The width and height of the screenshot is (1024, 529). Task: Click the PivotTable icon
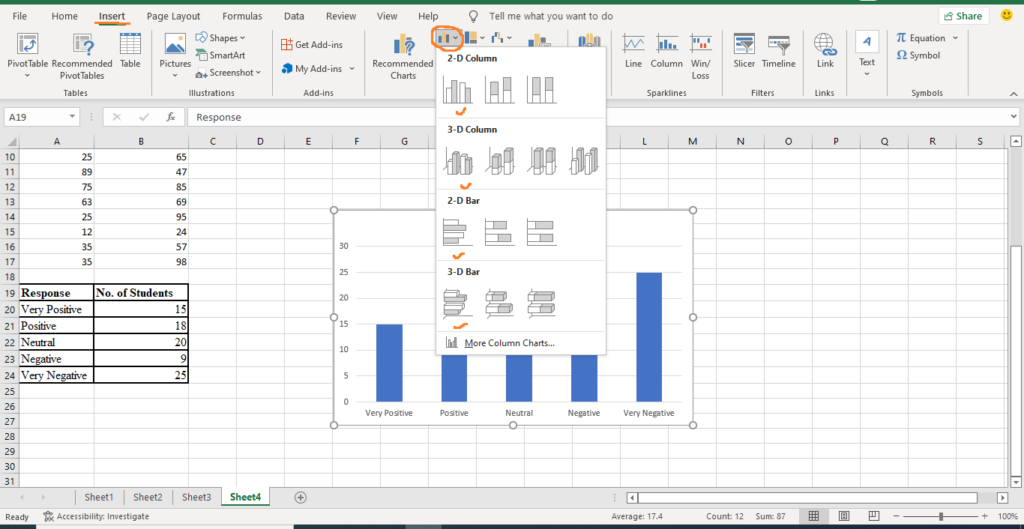27,44
